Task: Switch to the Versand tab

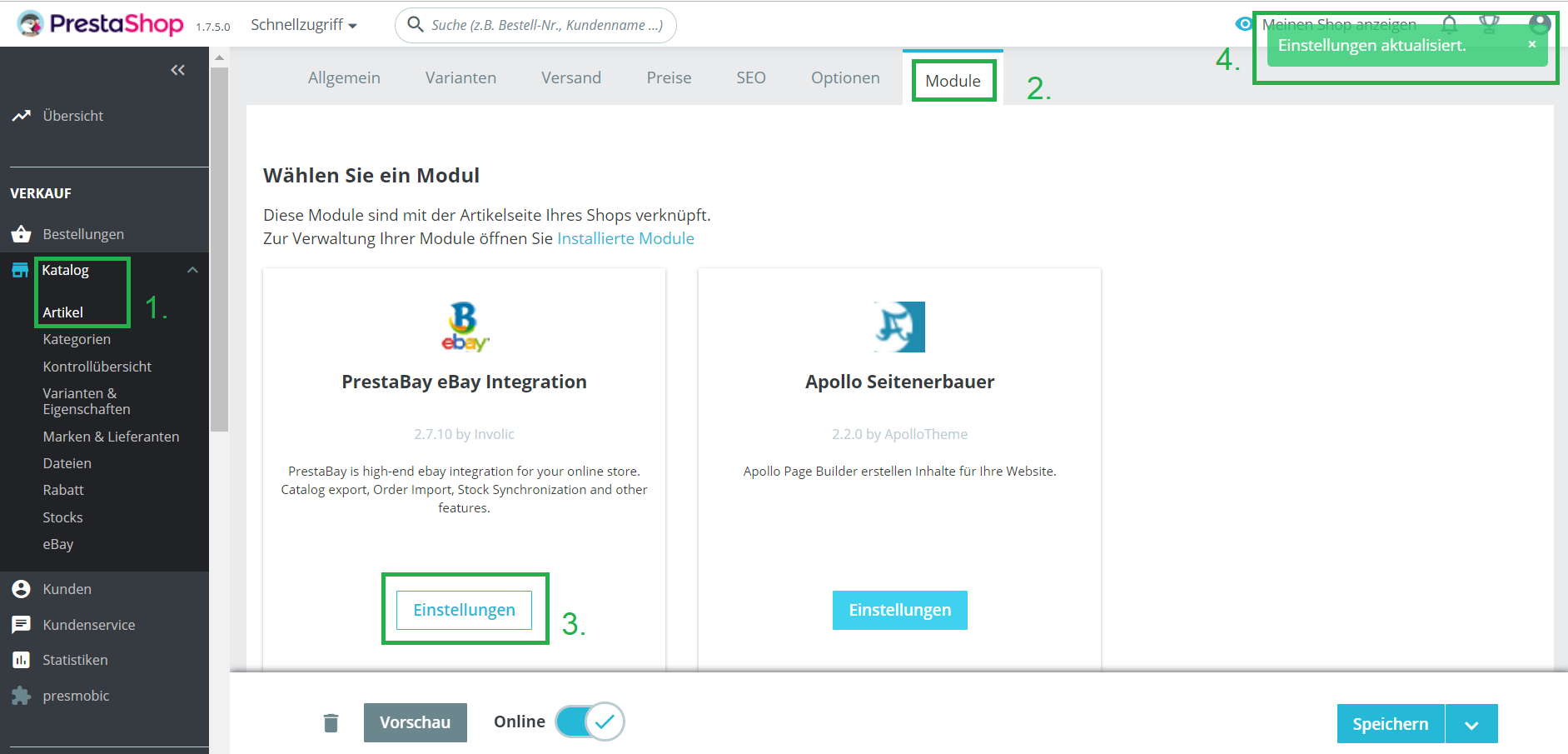Action: click(571, 77)
